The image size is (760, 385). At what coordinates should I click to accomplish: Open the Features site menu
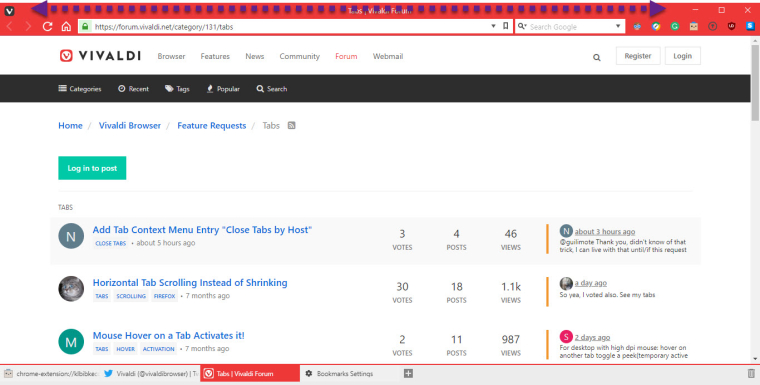tap(215, 56)
